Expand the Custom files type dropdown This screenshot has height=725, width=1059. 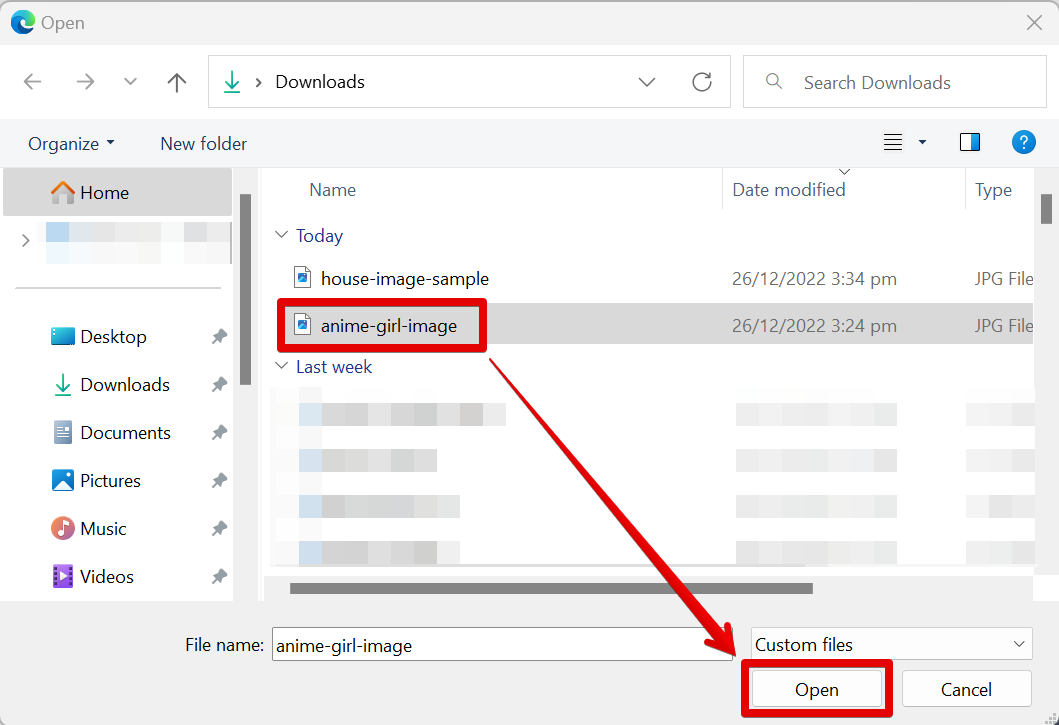click(x=1019, y=645)
